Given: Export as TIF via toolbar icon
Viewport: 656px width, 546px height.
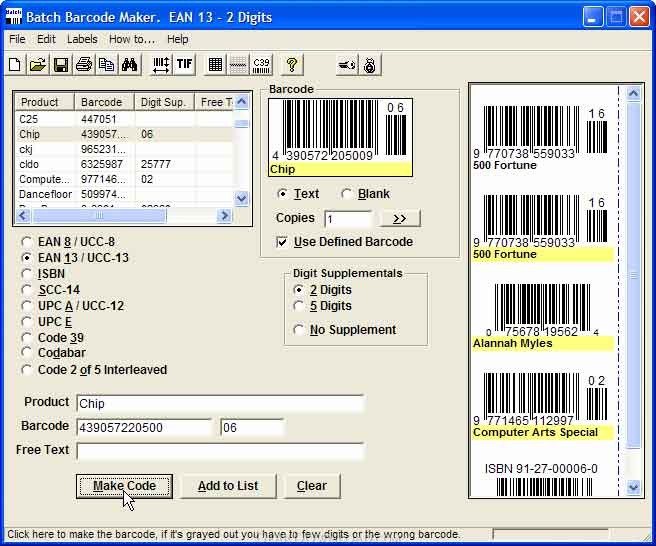Looking at the screenshot, I should click(184, 65).
